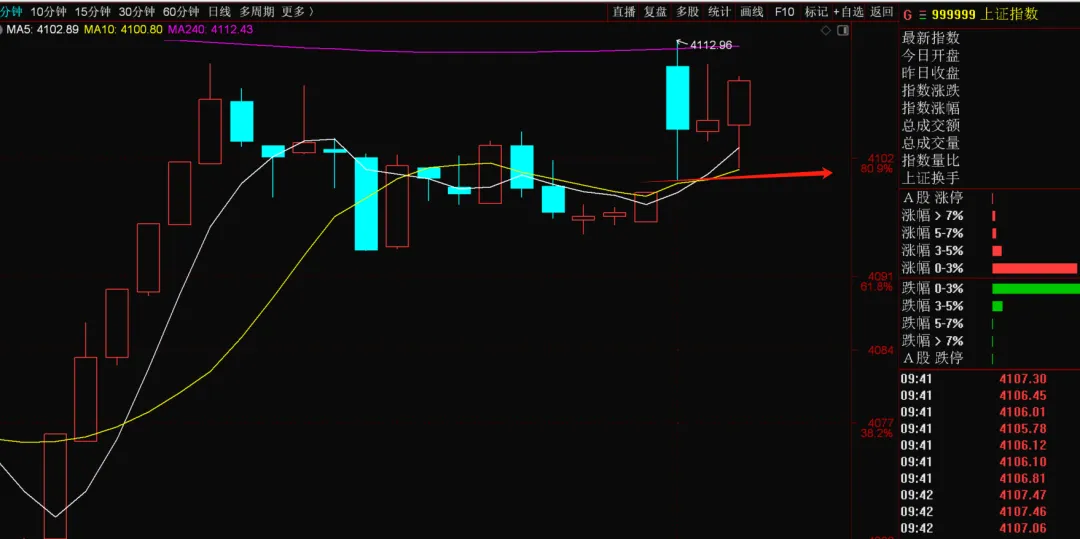
Task: Select the 4106.01 tick entry
Action: (x=1023, y=412)
